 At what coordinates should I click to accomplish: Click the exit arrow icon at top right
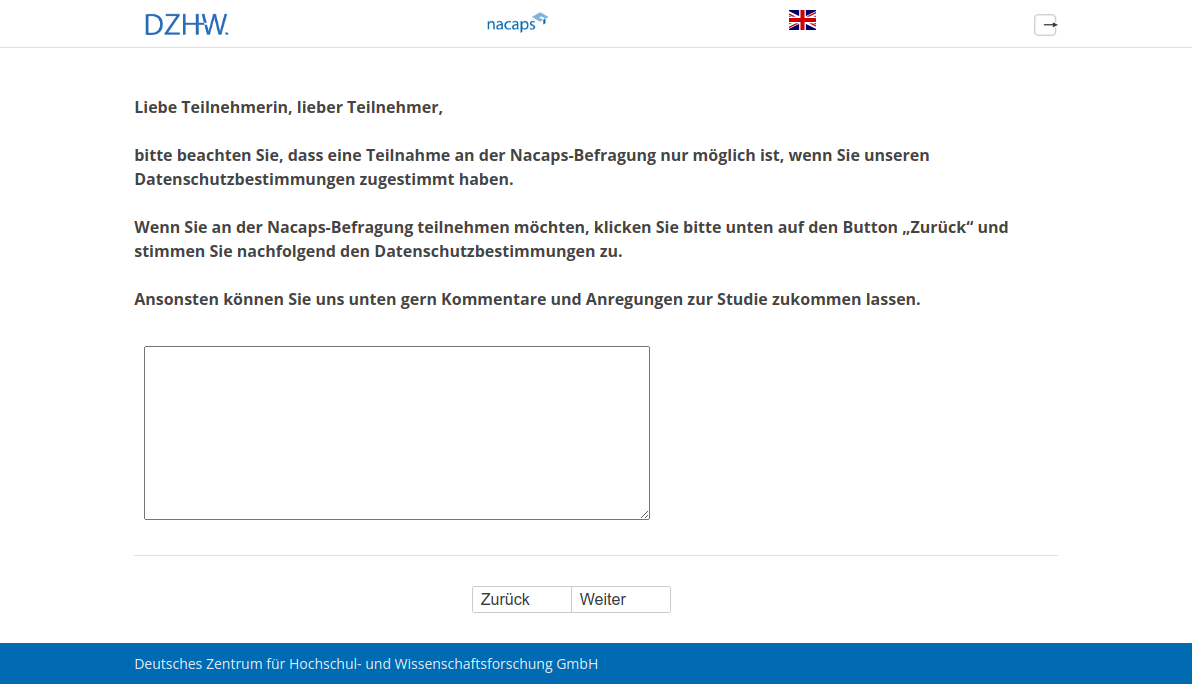click(1045, 25)
